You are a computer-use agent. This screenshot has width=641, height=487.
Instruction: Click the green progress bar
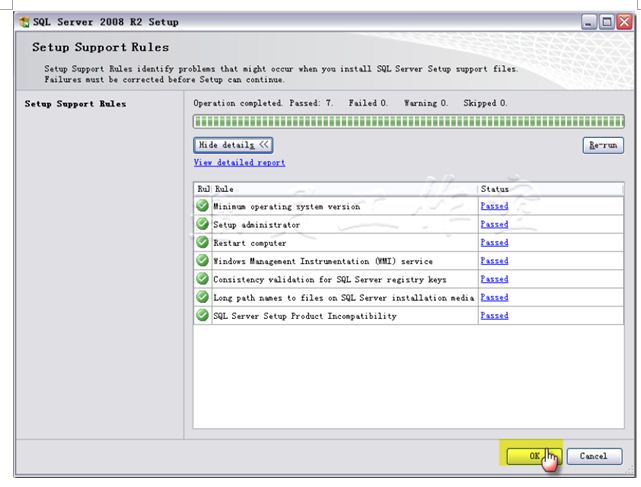pyautogui.click(x=408, y=121)
